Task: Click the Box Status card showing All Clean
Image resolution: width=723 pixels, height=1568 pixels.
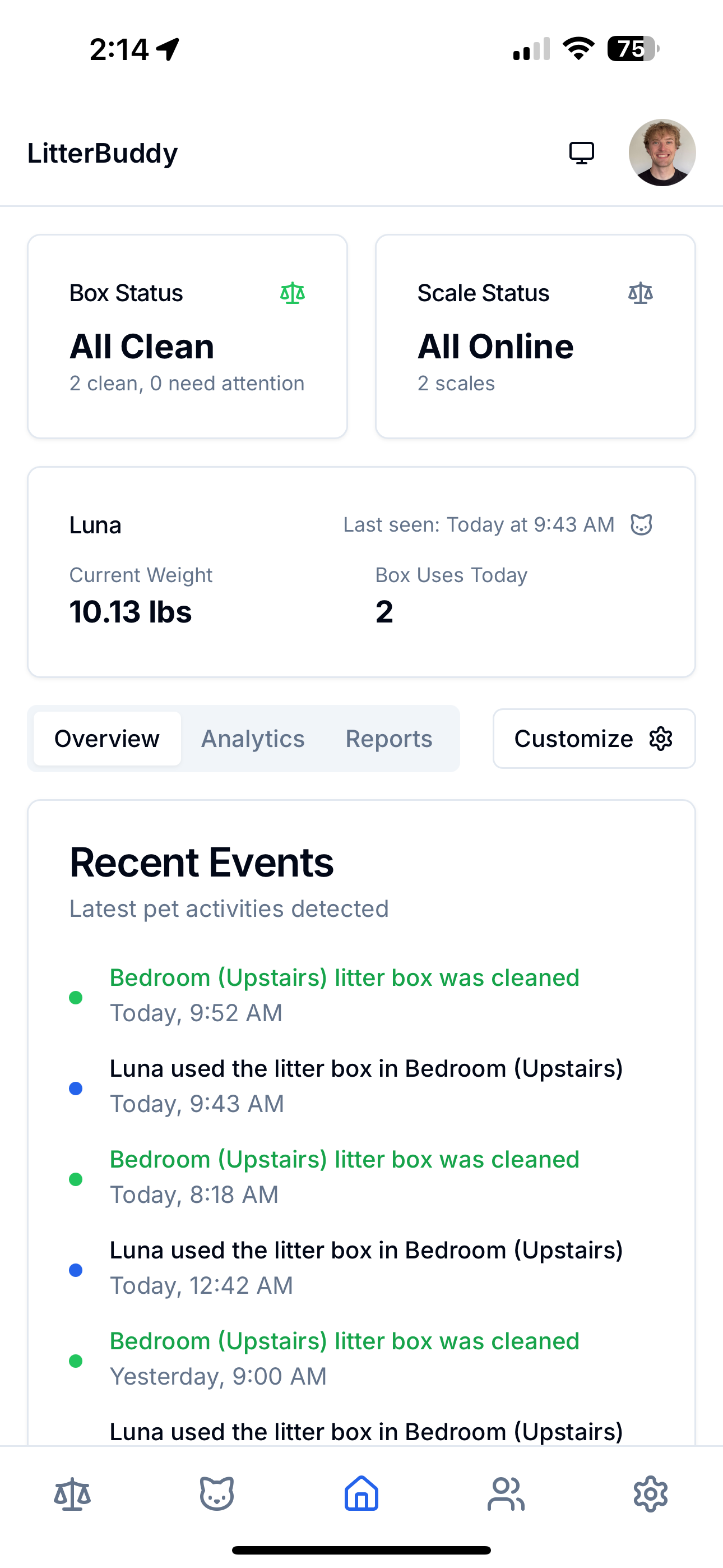Action: 187,336
